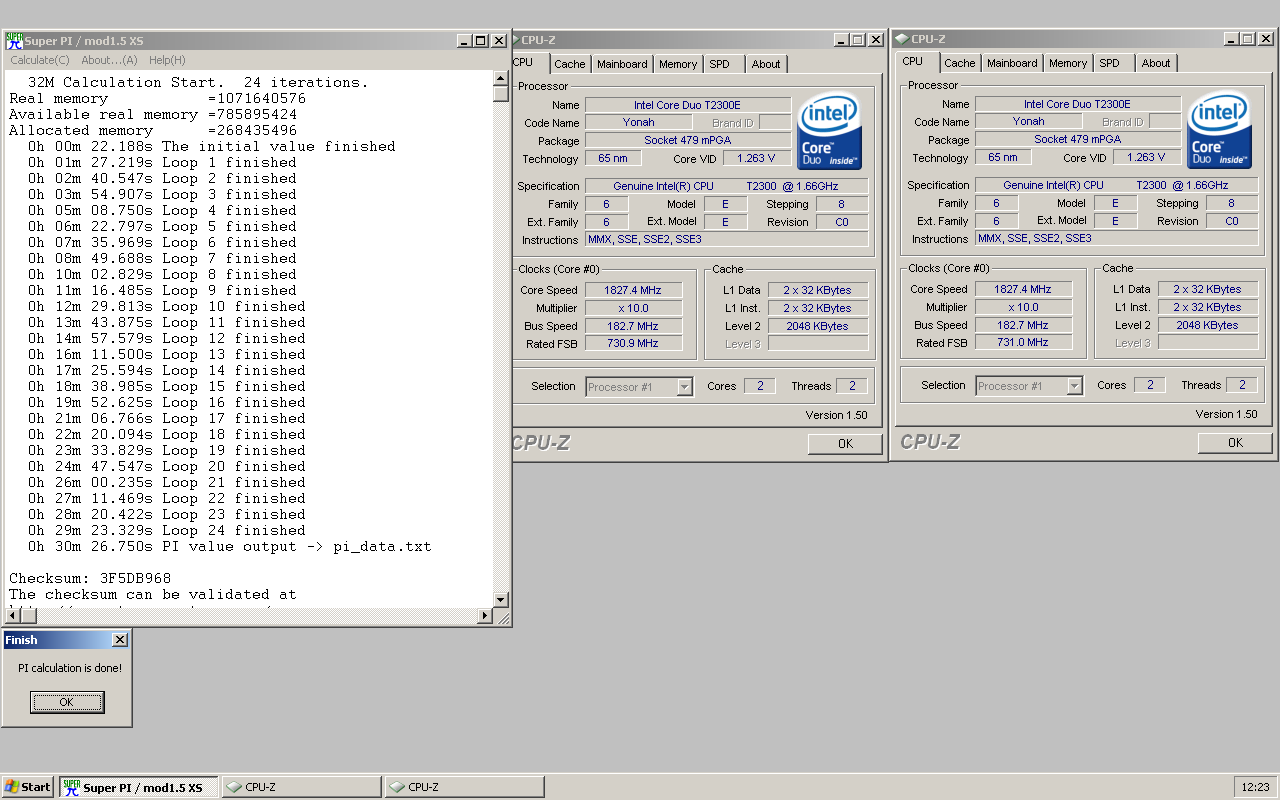Open the About menu in Super PI

point(109,60)
